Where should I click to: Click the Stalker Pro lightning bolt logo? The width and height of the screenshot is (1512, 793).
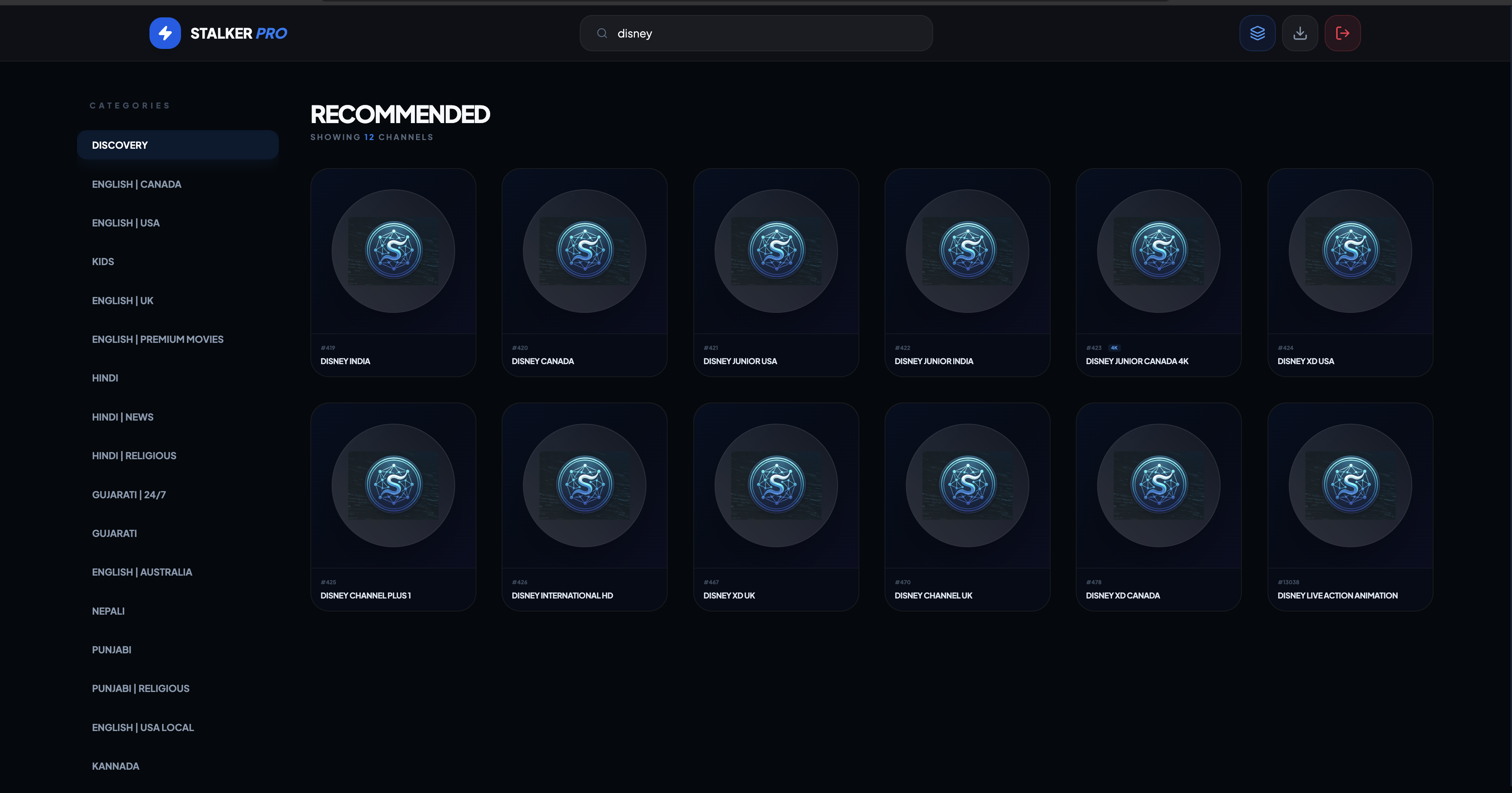pyautogui.click(x=165, y=33)
